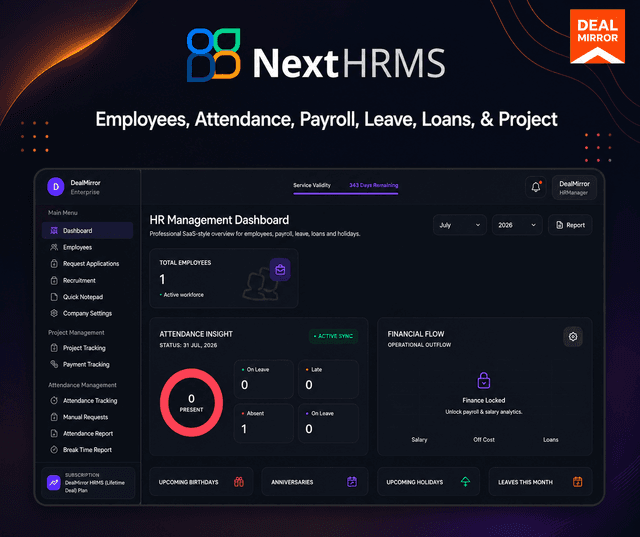The image size is (640, 537).
Task: Click the "Salary" label in Financial Flow
Action: 419,439
